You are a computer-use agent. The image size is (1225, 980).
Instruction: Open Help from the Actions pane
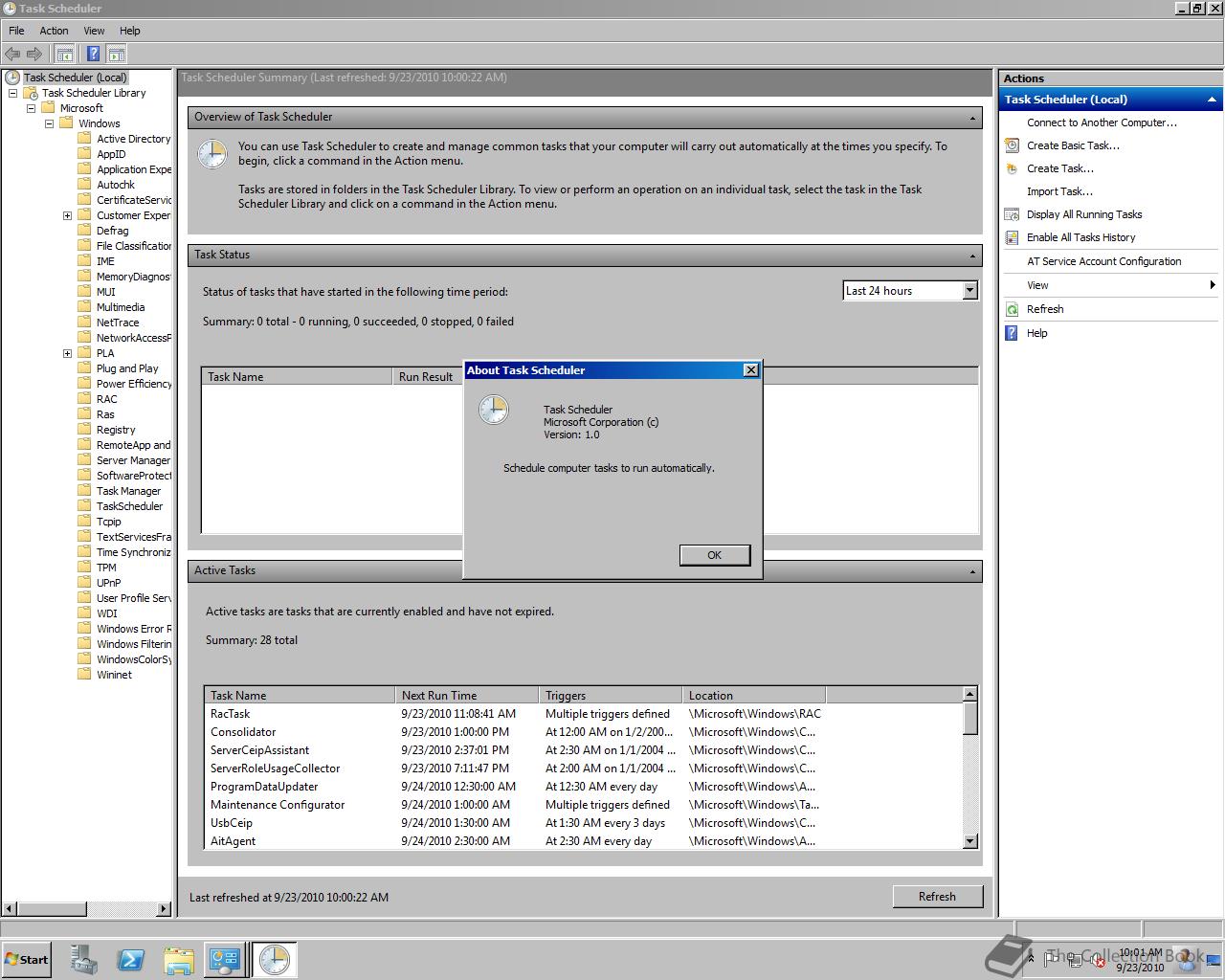[x=1037, y=333]
